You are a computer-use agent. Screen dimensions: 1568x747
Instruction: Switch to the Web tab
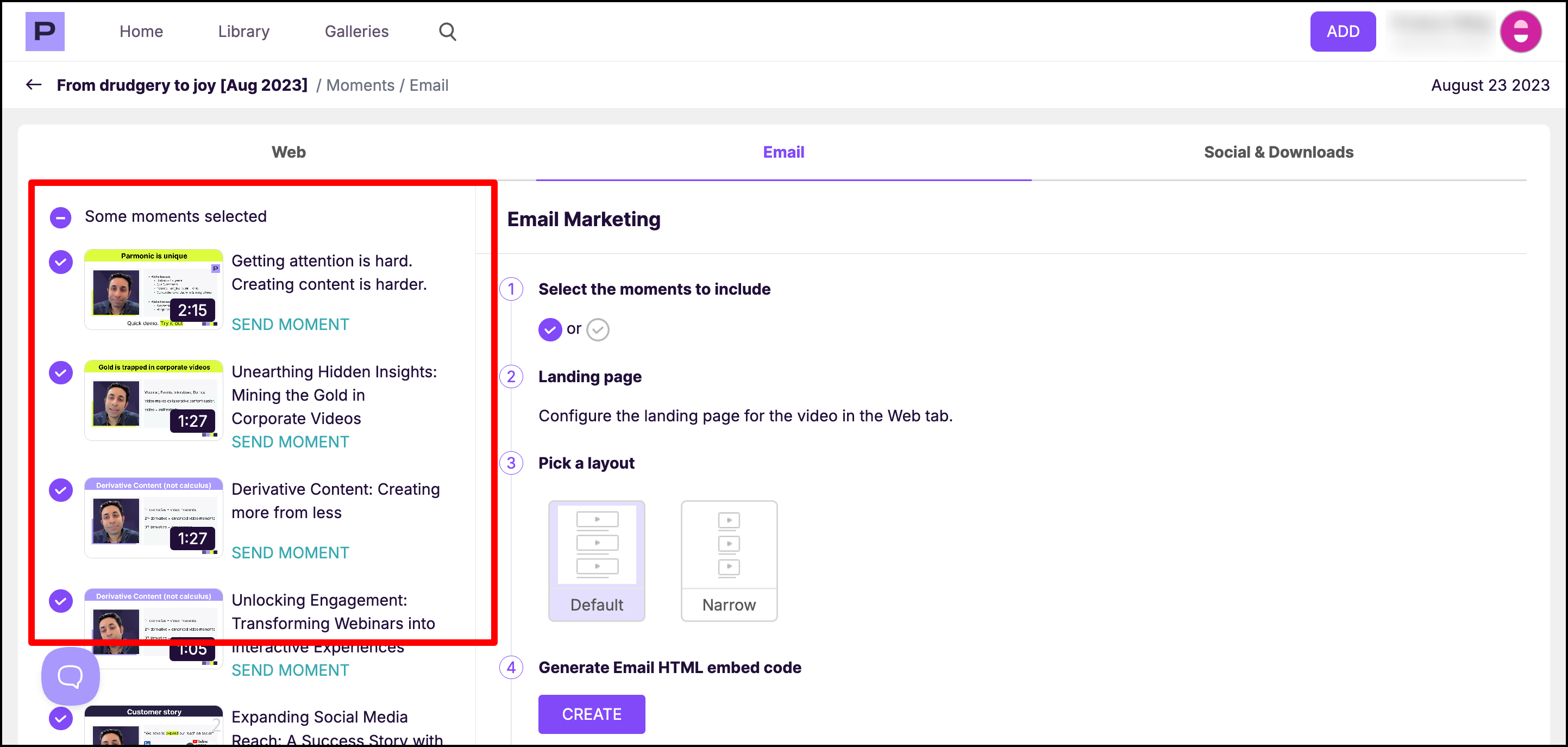[x=288, y=152]
